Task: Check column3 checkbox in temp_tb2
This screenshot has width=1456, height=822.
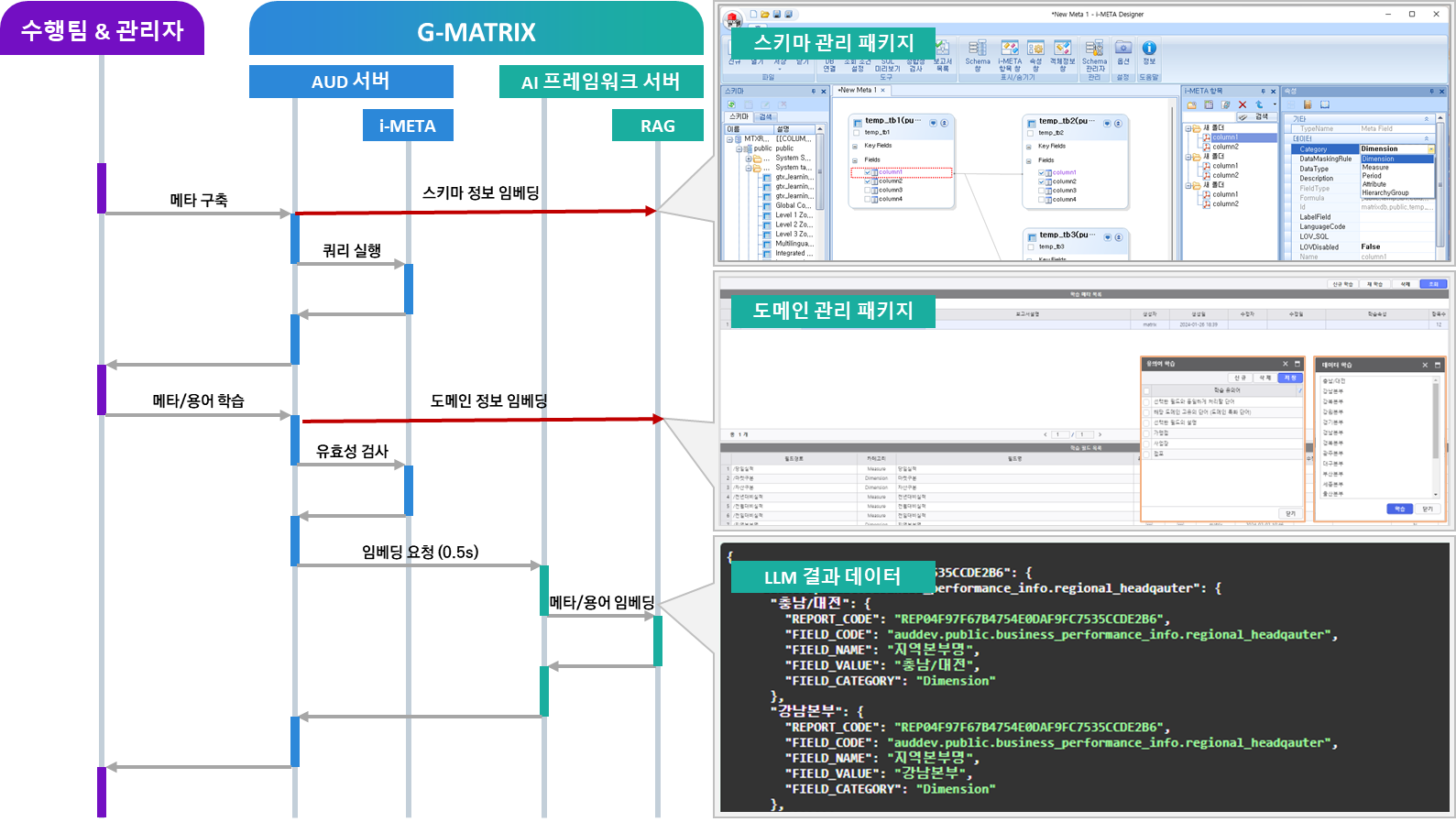Action: 1041,191
